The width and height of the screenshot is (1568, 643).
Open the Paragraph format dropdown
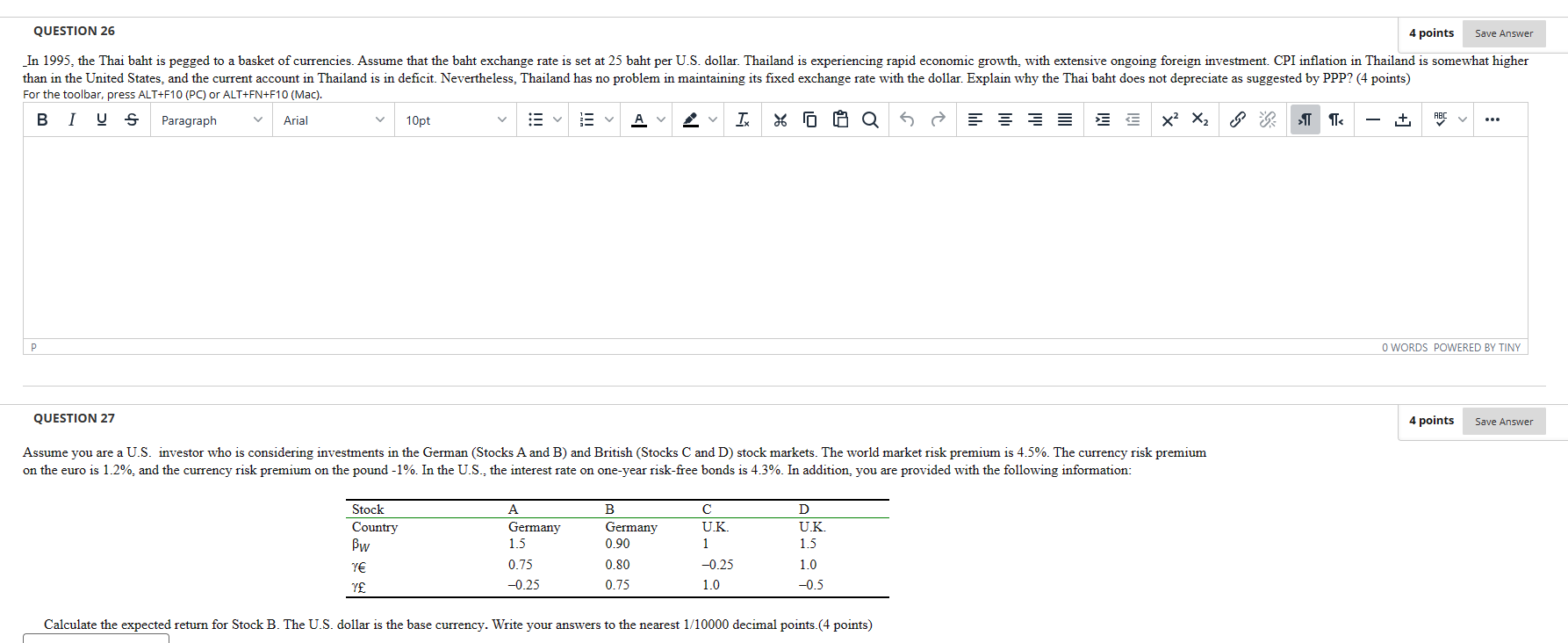[211, 119]
